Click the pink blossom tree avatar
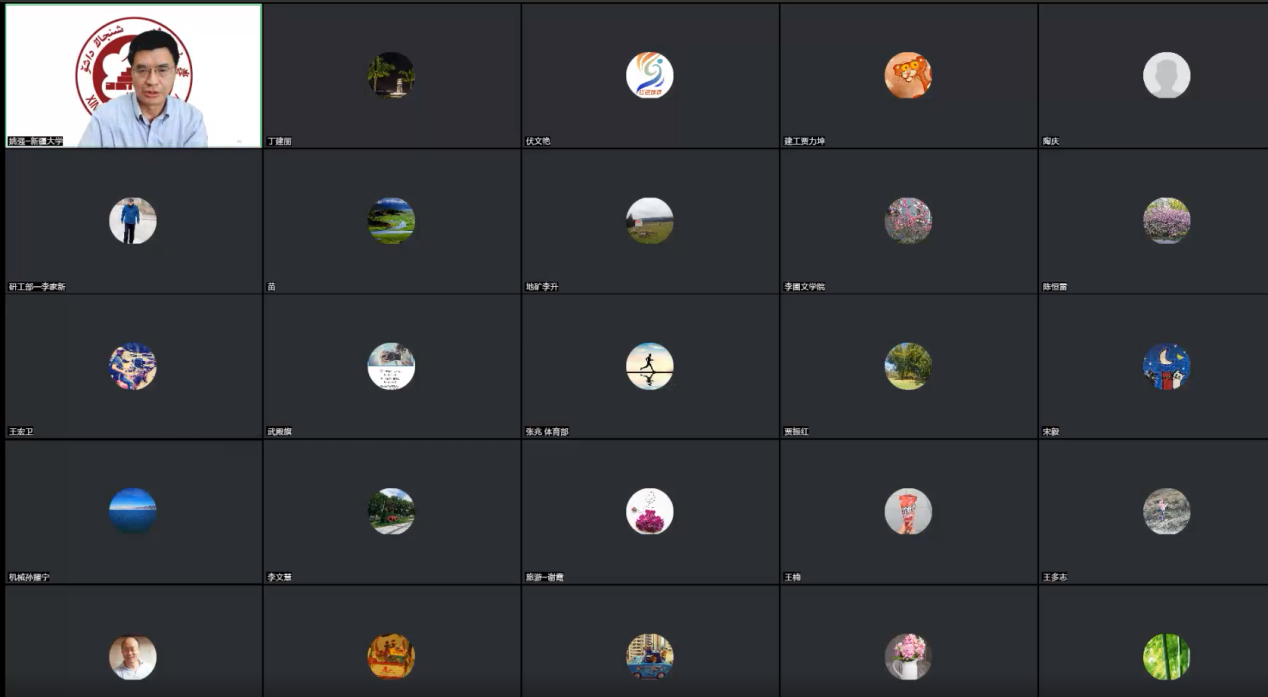This screenshot has width=1268, height=697. pyautogui.click(x=908, y=221)
